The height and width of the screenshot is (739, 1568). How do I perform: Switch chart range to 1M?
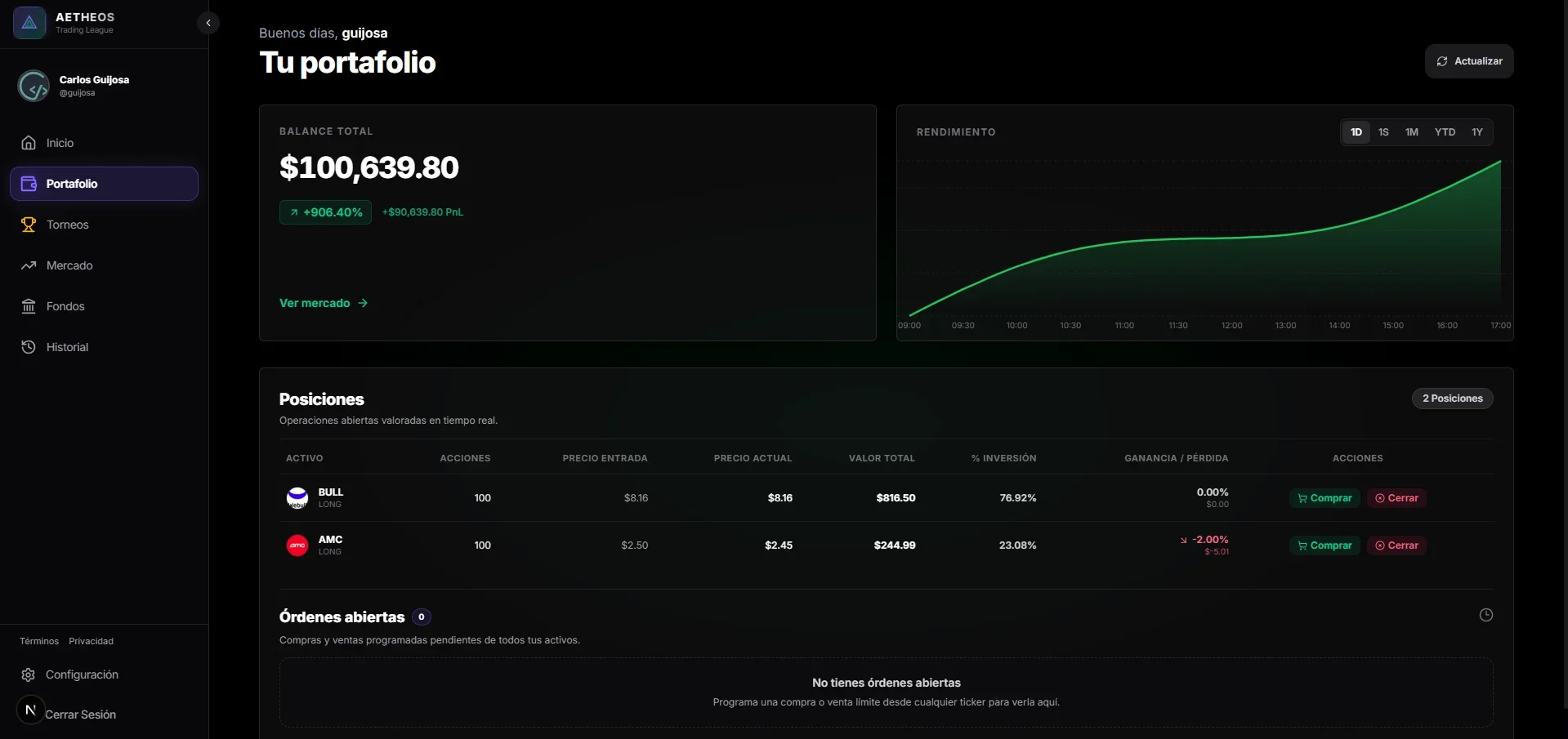click(1411, 132)
